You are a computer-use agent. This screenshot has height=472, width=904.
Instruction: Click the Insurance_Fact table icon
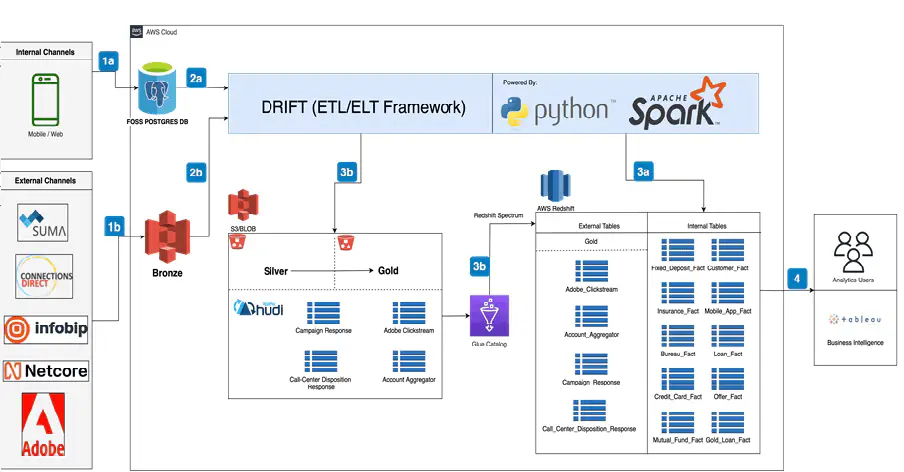tap(677, 293)
